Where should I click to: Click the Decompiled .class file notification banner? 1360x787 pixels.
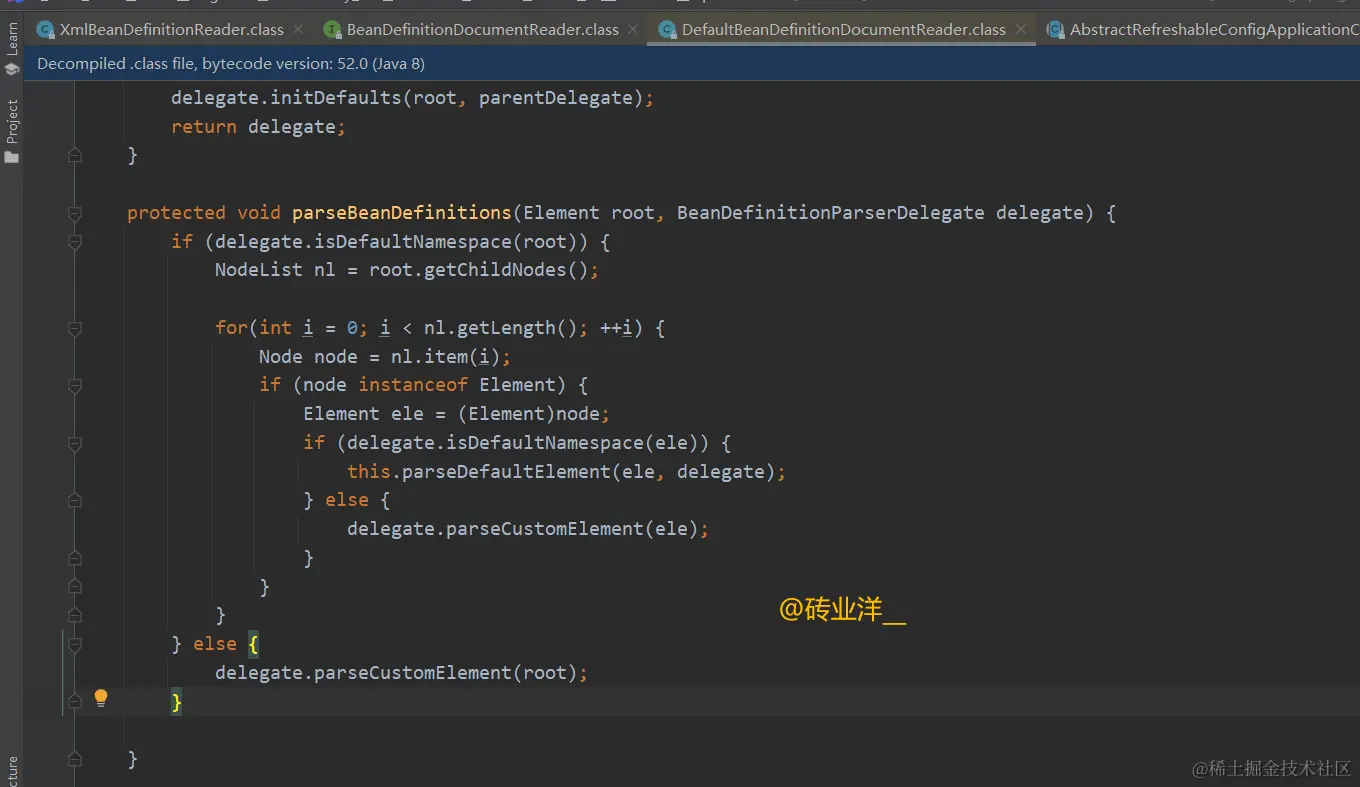[x=691, y=64]
